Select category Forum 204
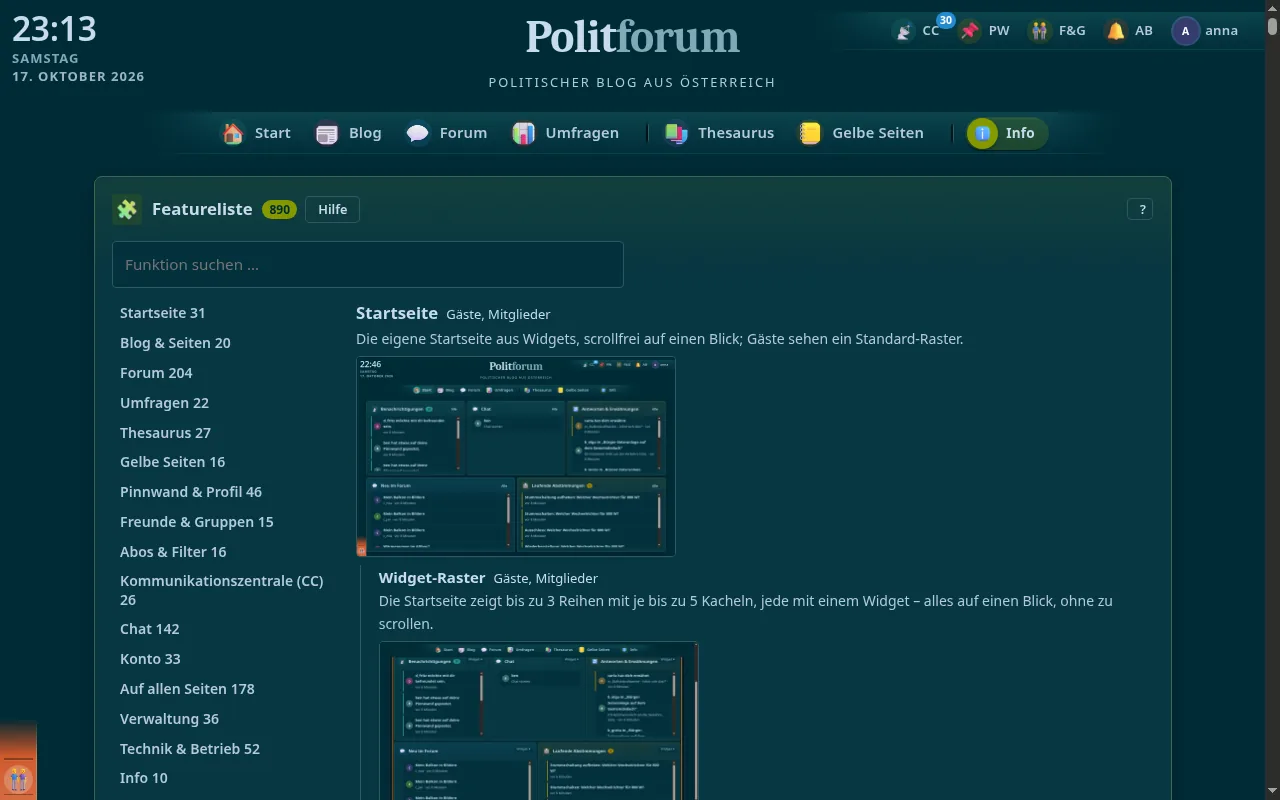1280x800 pixels. point(156,373)
